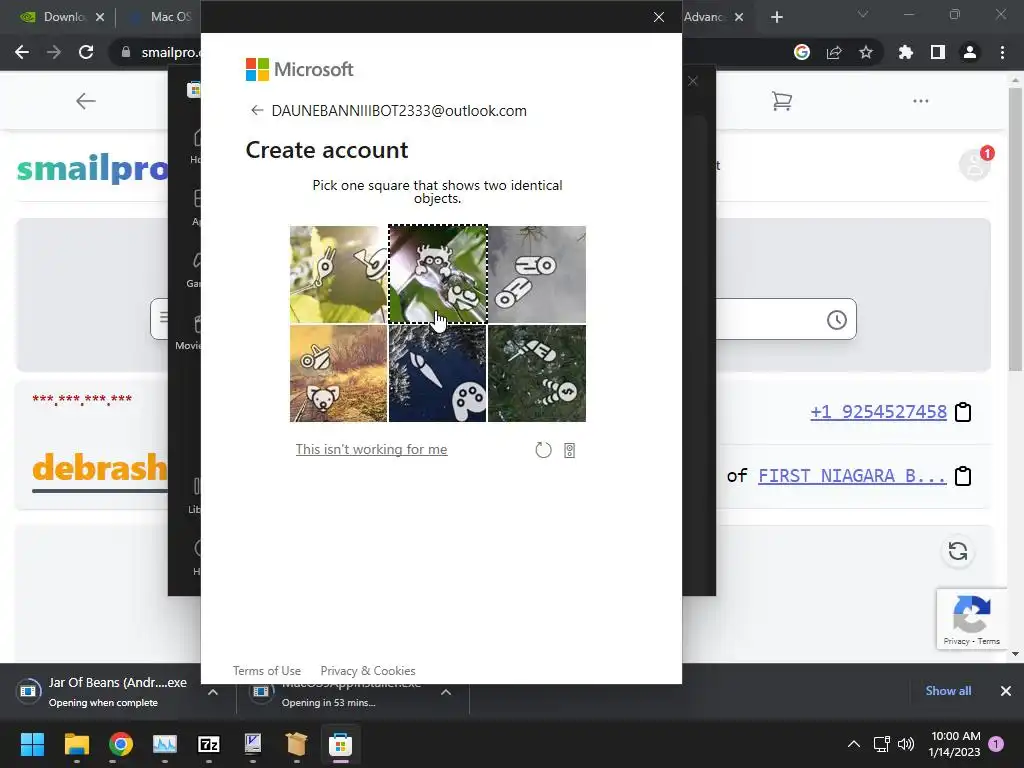This screenshot has width=1024, height=768.
Task: Click the network icon in system tray
Action: [882, 744]
